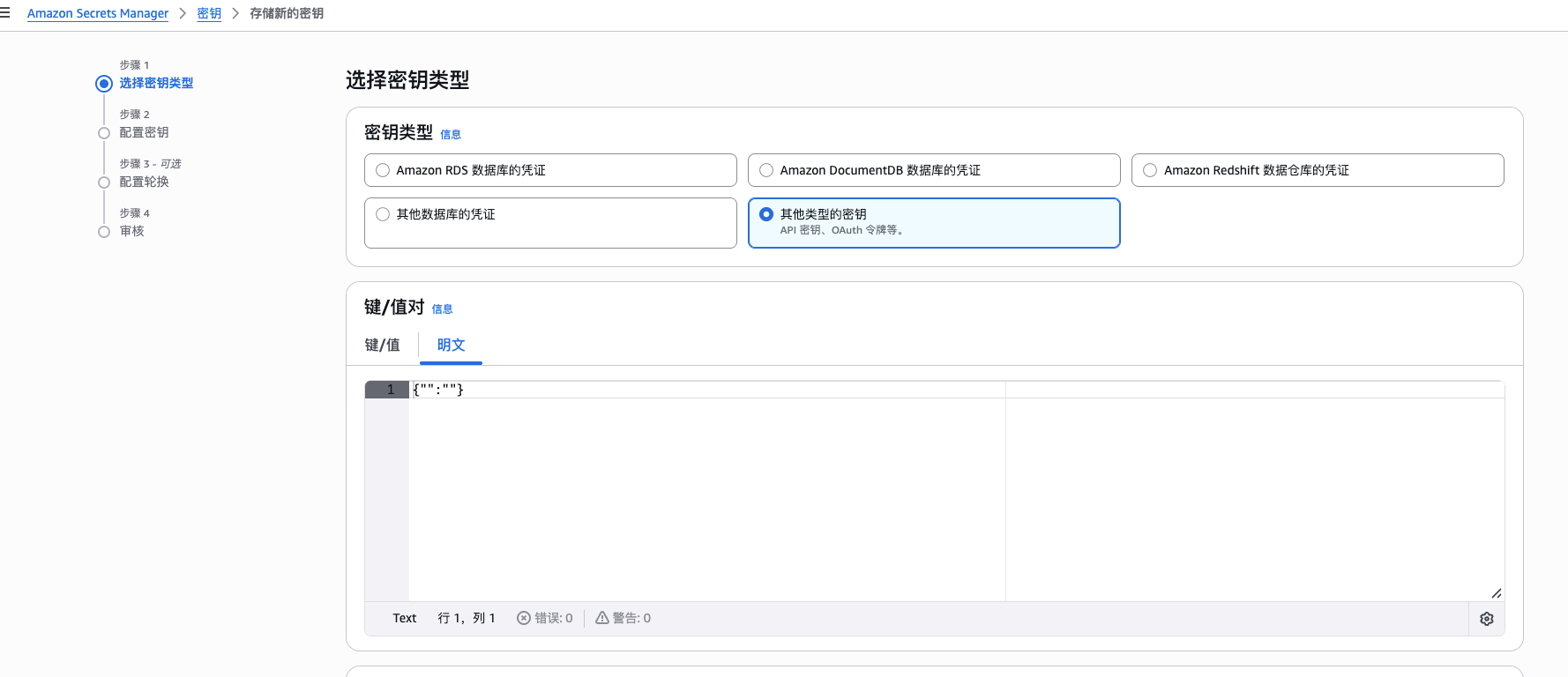The image size is (1568, 677).
Task: Click the errors indicator in editor status bar
Action: tap(544, 618)
